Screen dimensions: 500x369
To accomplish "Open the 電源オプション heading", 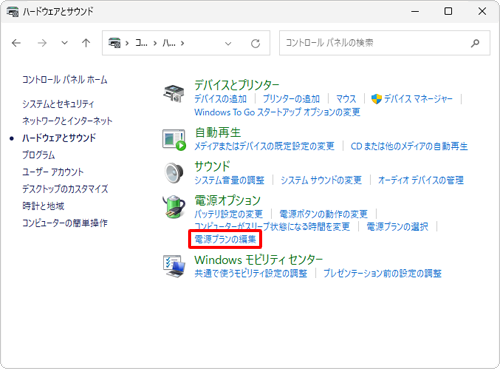I will (x=227, y=200).
